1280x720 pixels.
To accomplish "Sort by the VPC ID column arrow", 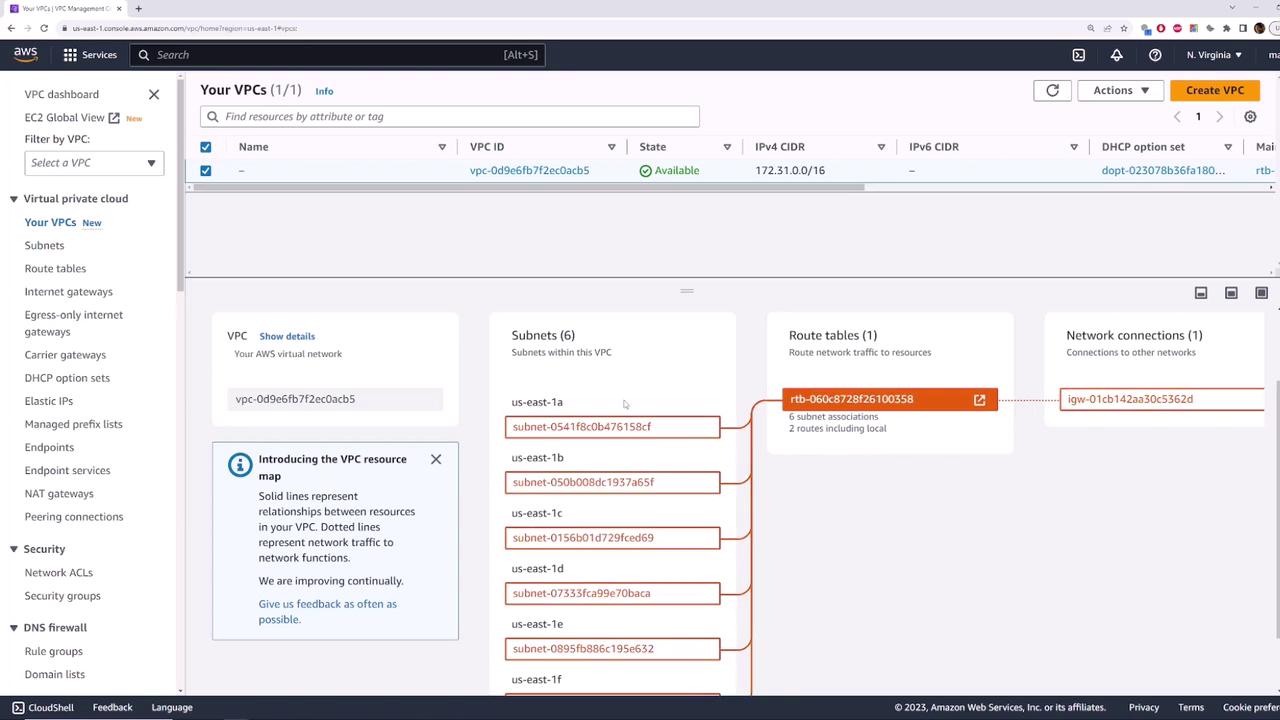I will (x=612, y=147).
